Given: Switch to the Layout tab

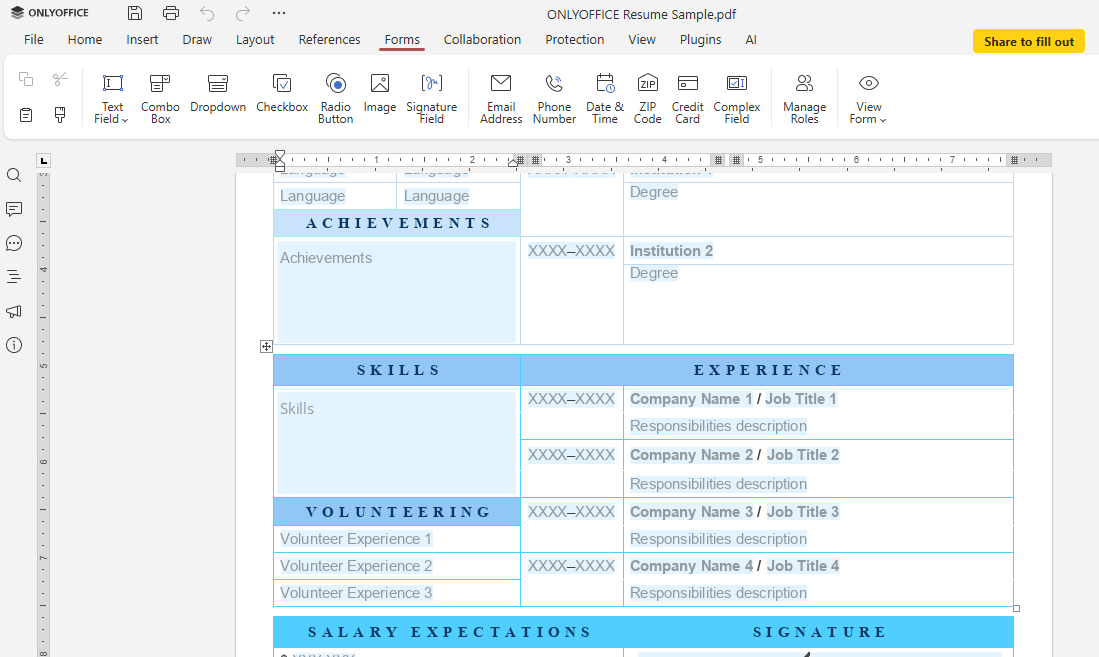Looking at the screenshot, I should [255, 40].
